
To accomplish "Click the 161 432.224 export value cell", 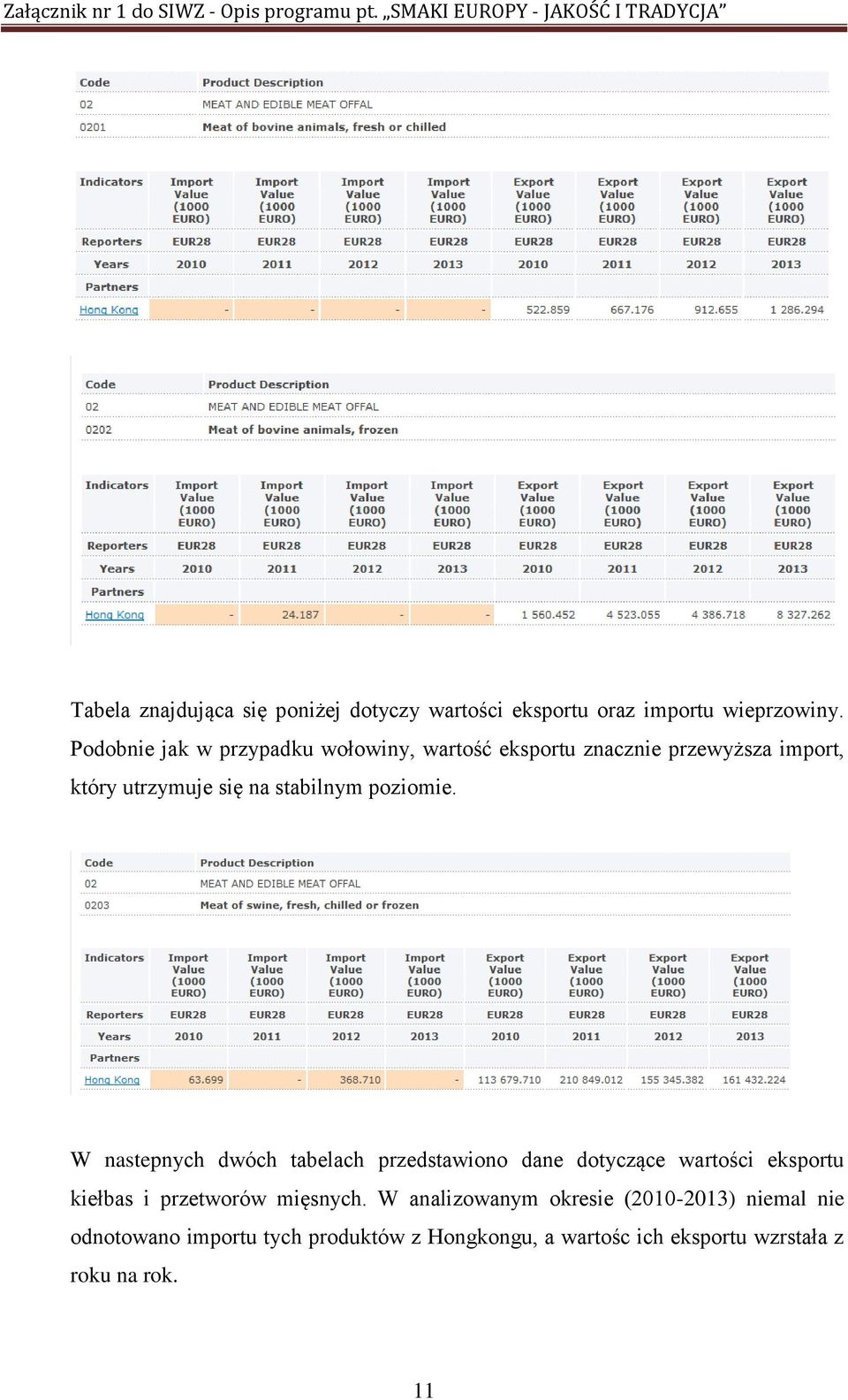I will click(750, 1080).
